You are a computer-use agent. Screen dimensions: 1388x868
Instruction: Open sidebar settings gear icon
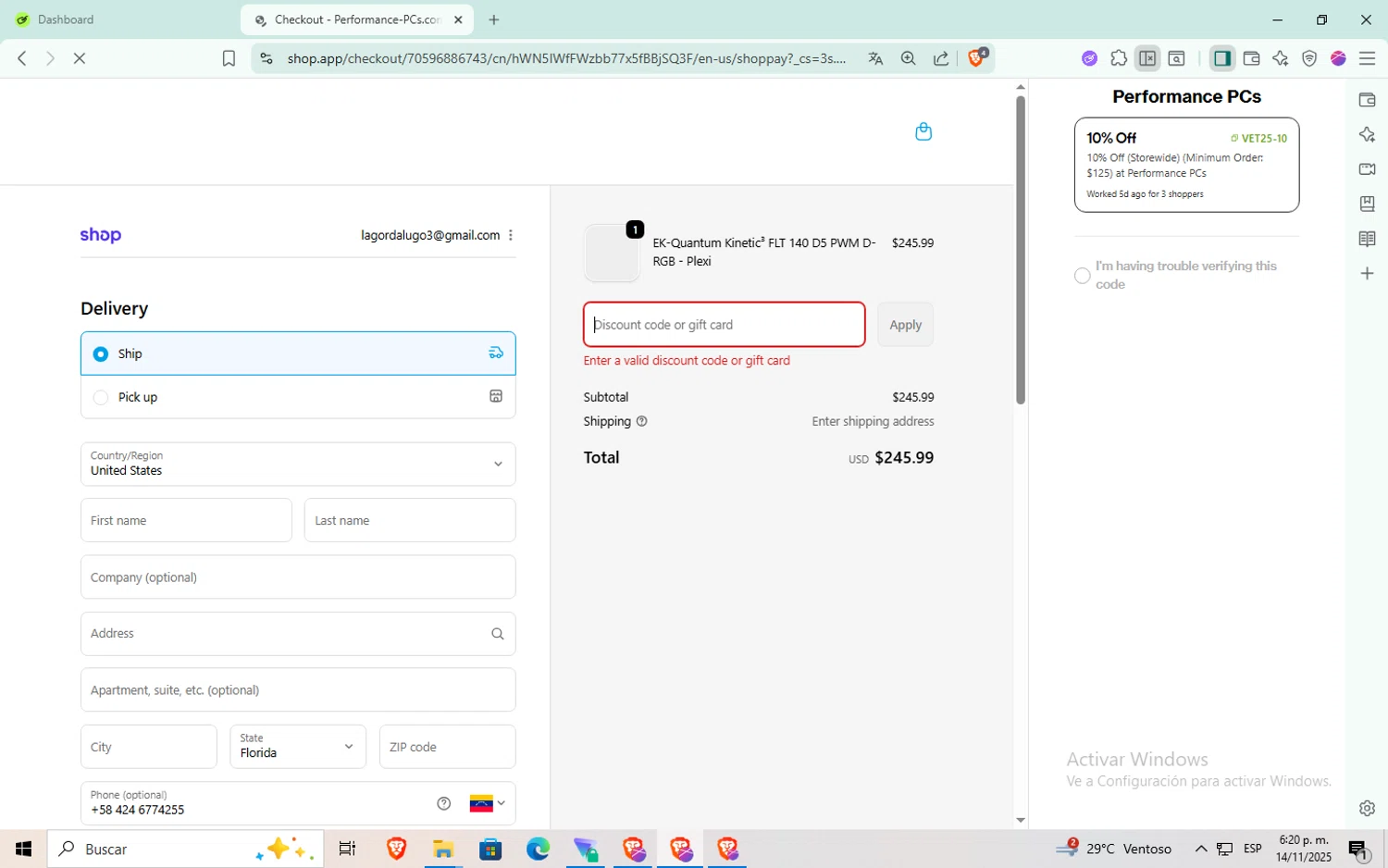1367,808
